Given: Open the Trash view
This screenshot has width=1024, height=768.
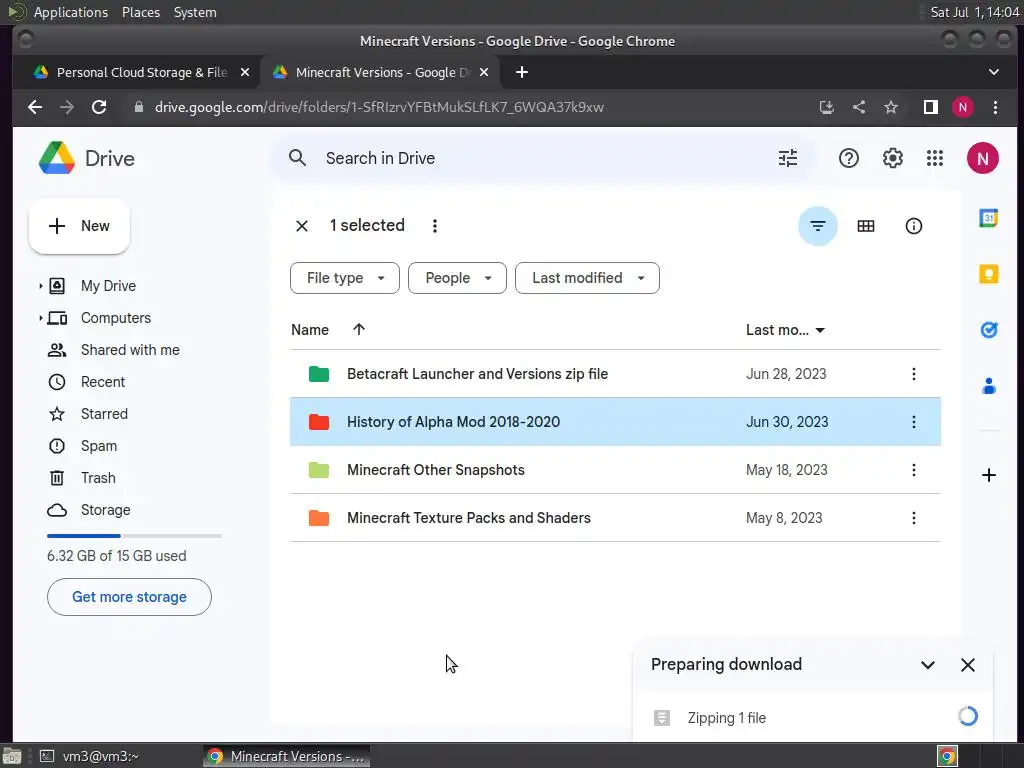Looking at the screenshot, I should [x=98, y=478].
